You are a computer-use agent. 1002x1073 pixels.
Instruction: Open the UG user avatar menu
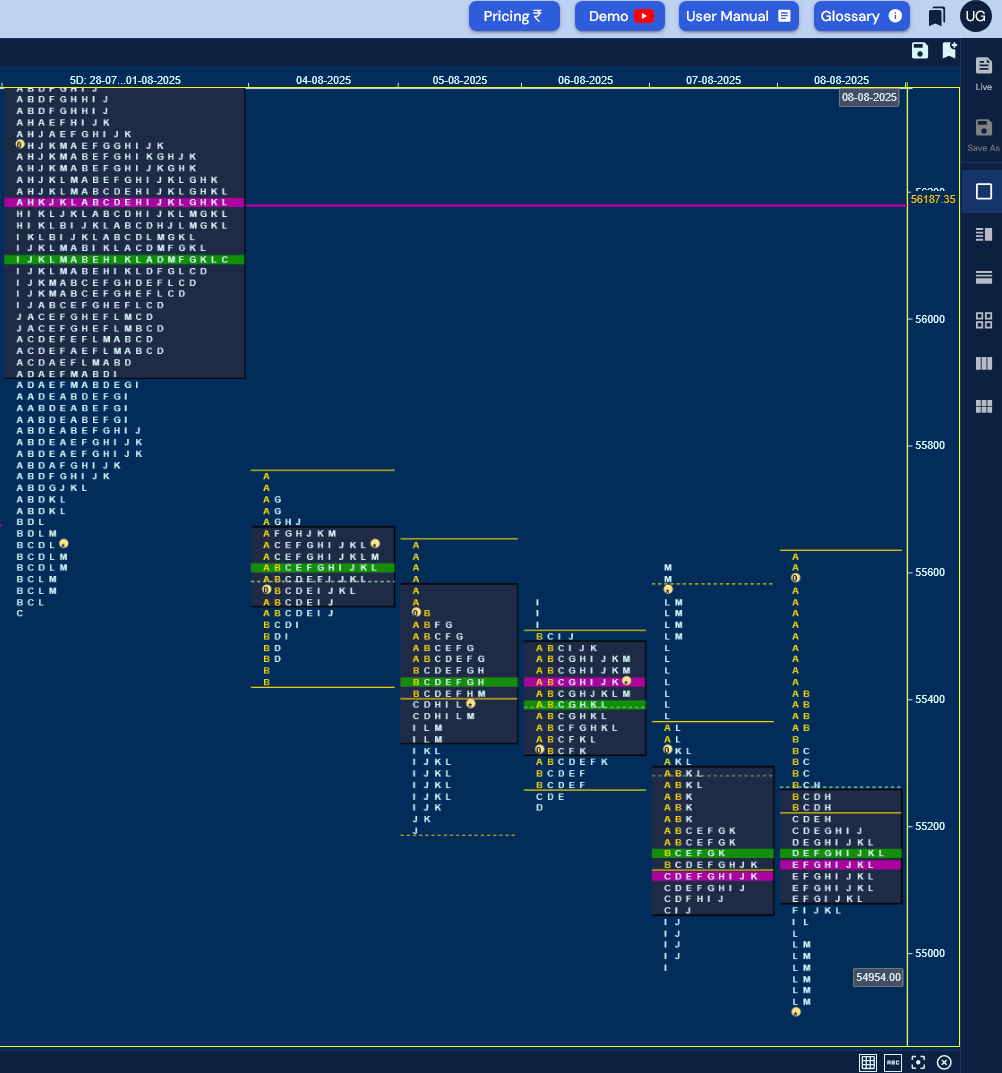[975, 16]
